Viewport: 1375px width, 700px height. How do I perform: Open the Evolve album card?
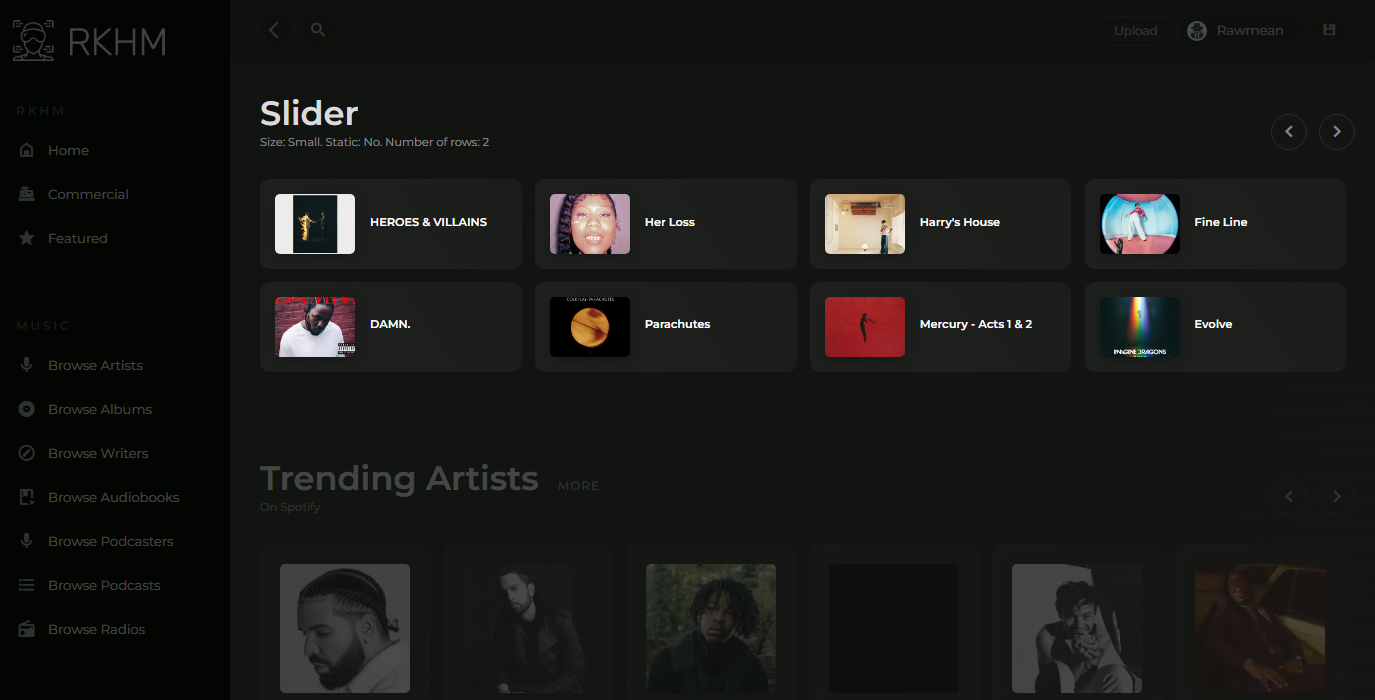tap(1215, 327)
